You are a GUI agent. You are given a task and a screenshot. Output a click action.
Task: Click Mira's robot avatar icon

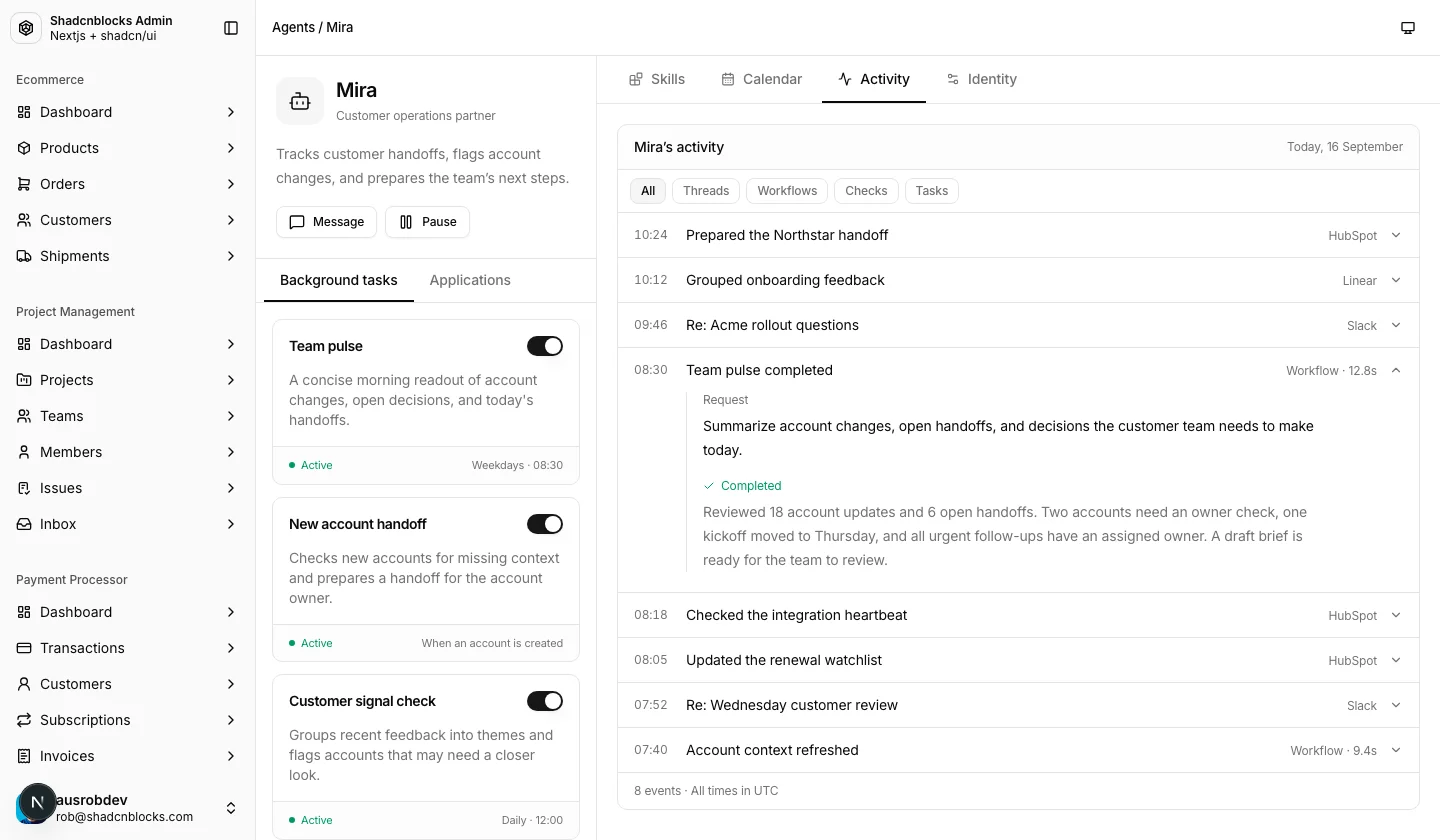point(300,101)
